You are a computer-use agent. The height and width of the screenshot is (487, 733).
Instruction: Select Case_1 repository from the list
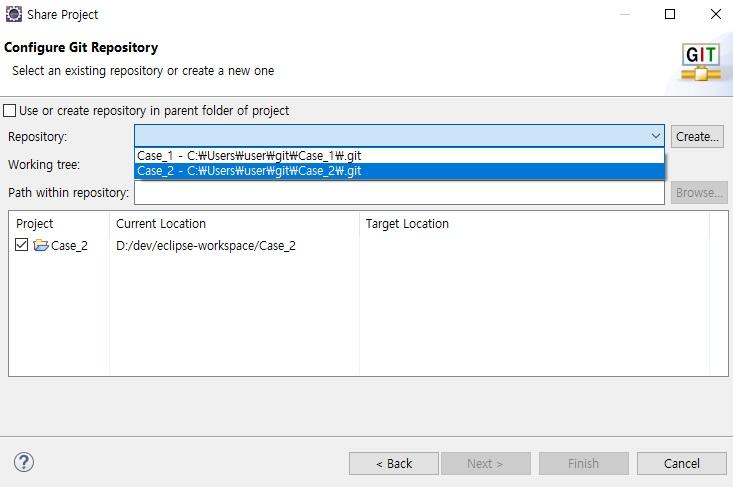[x=399, y=156]
